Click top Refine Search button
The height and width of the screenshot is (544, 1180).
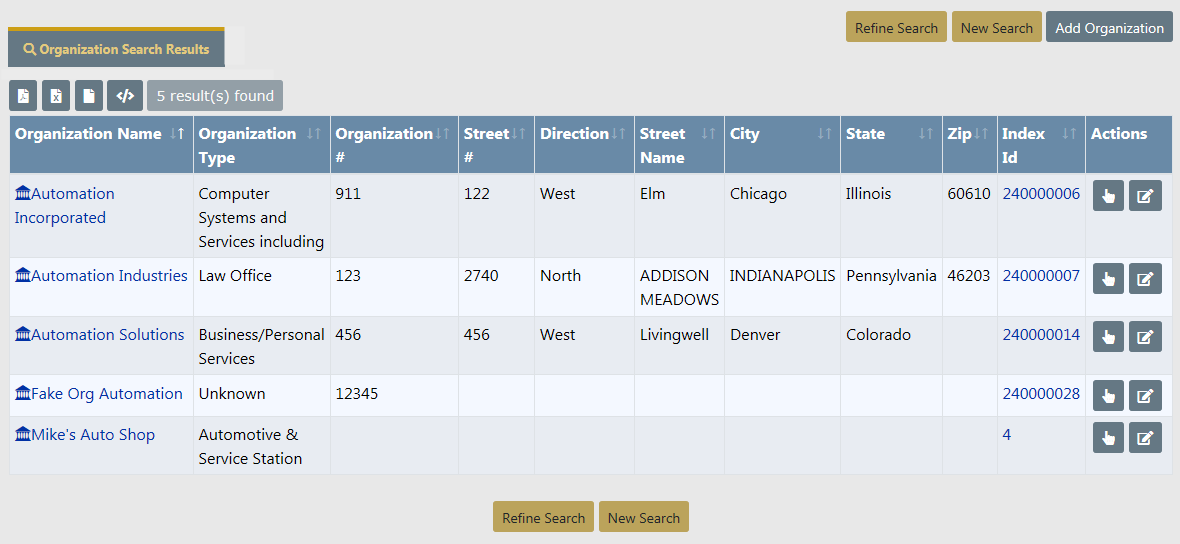[x=896, y=28]
